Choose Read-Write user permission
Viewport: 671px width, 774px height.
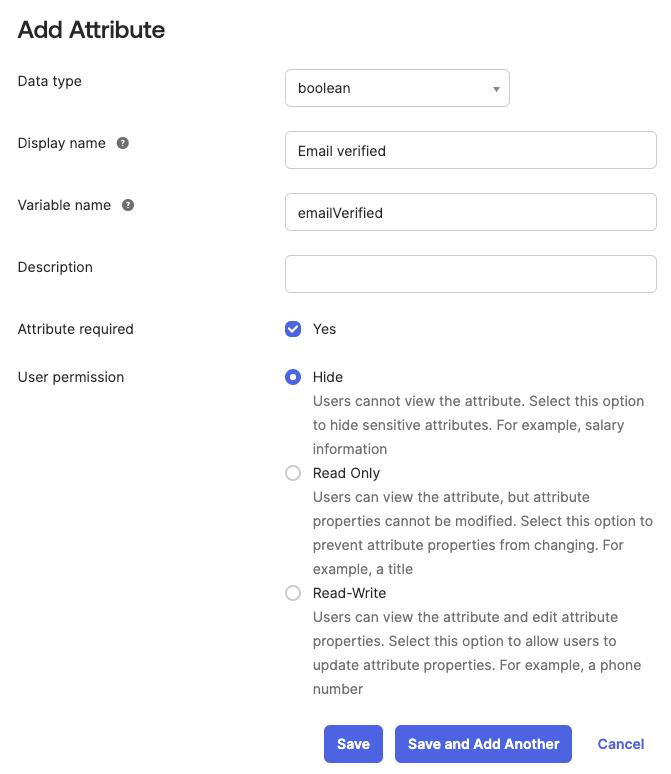tap(293, 593)
